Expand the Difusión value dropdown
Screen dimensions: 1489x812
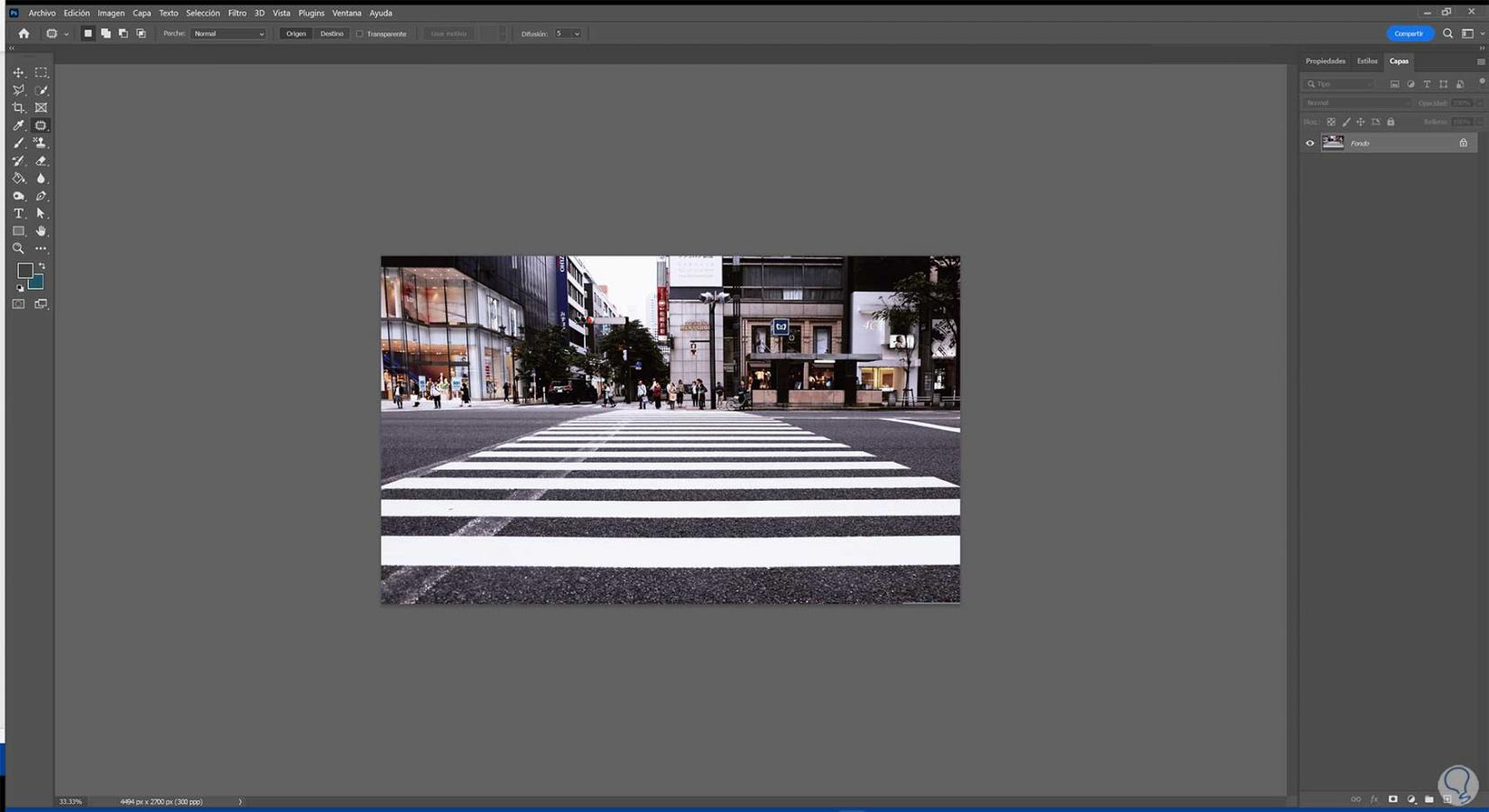click(x=577, y=34)
